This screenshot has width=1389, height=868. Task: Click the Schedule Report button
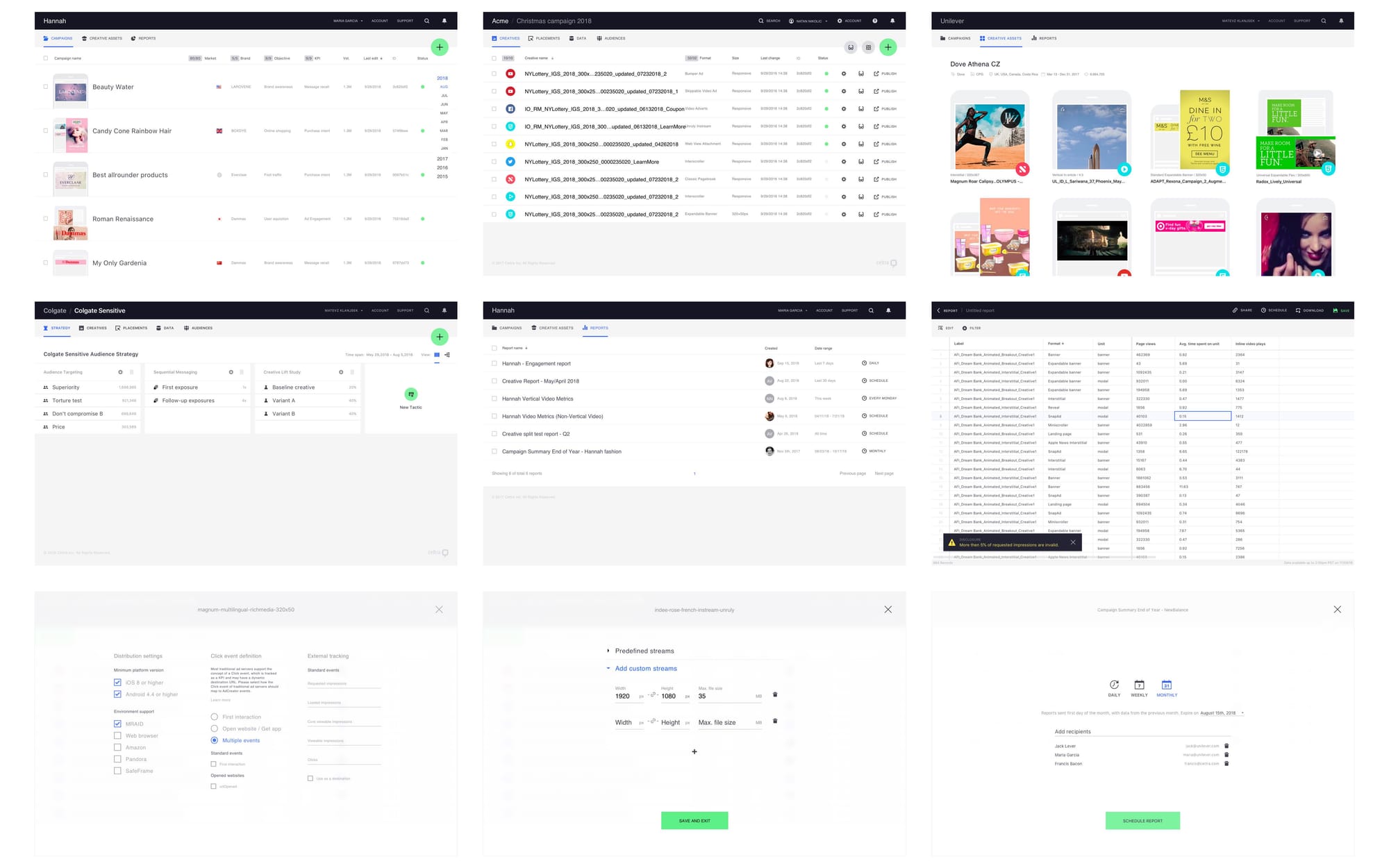(1142, 821)
